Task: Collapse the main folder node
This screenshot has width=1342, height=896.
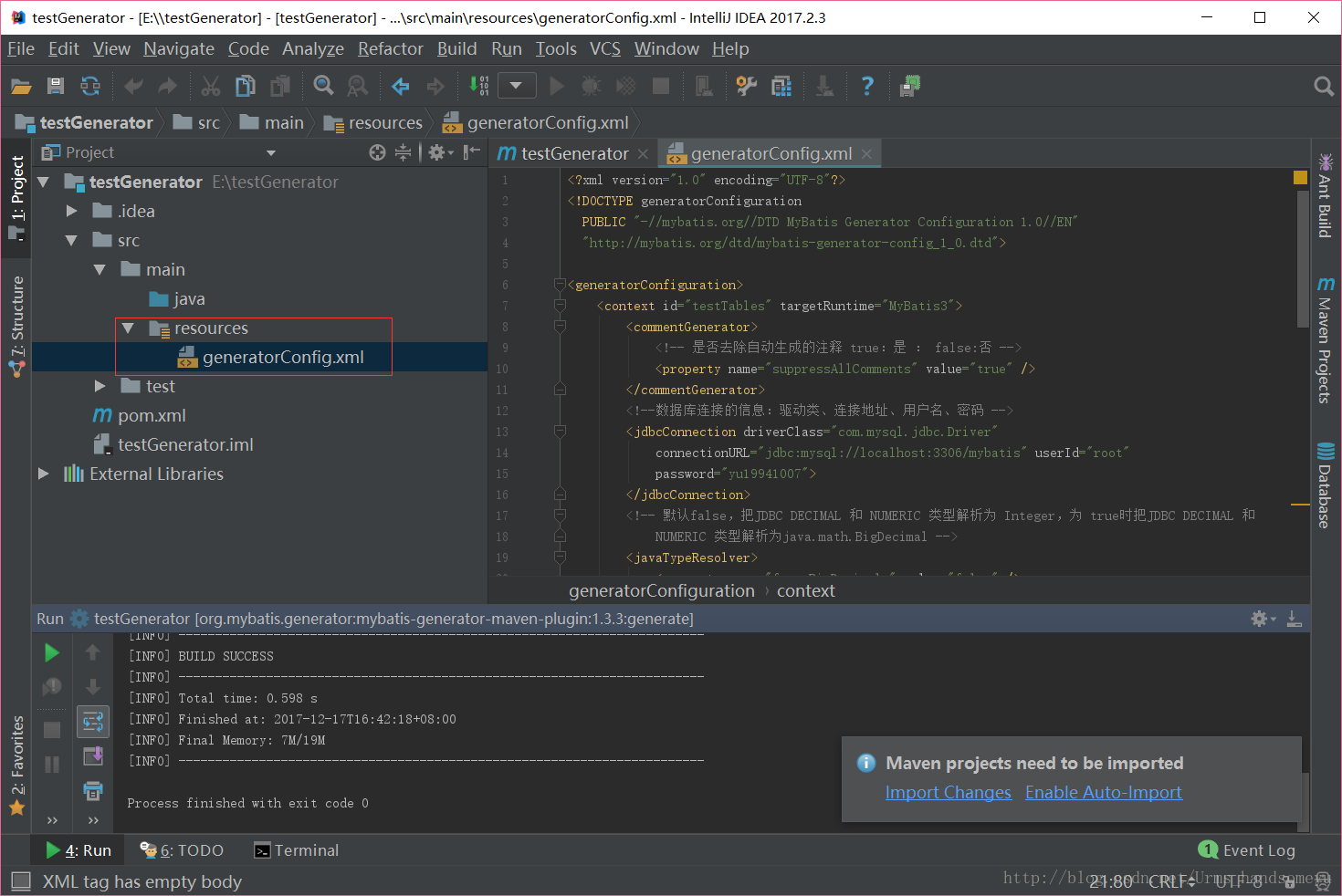Action: [x=100, y=269]
